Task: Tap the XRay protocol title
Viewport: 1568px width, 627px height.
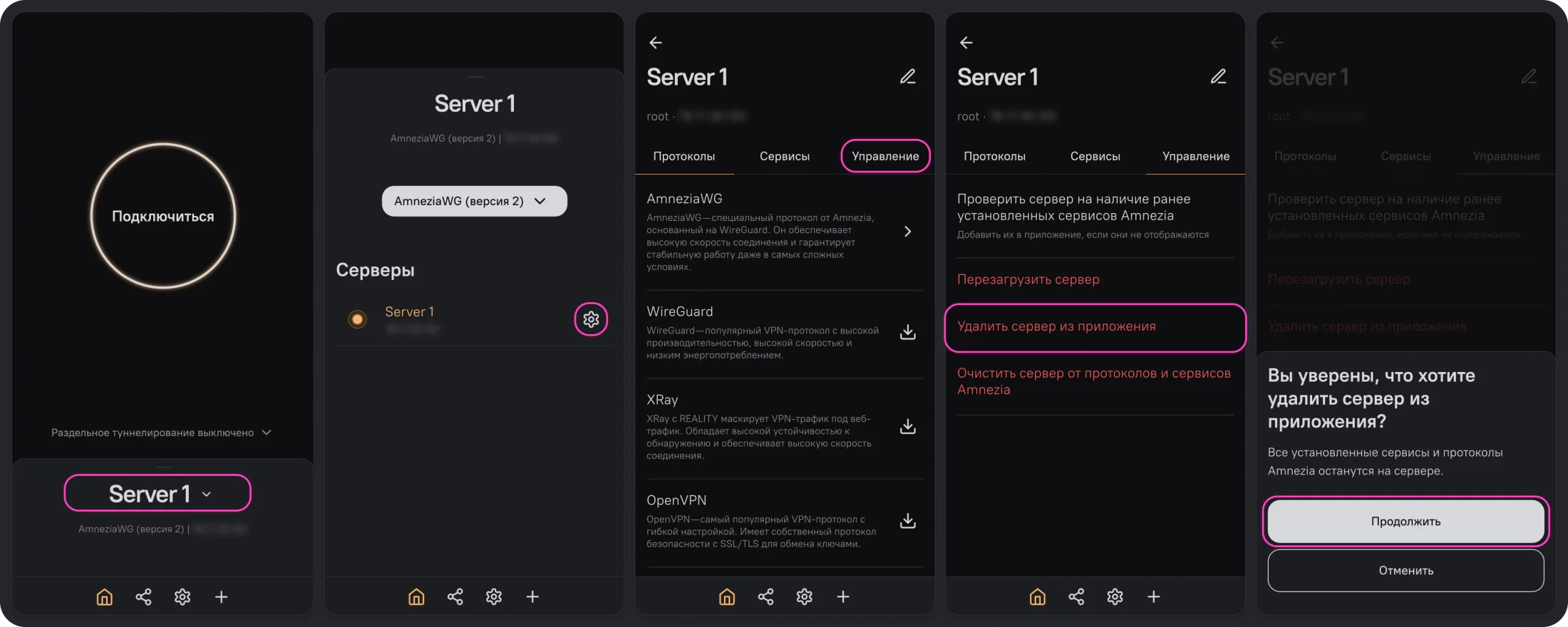Action: click(x=662, y=400)
